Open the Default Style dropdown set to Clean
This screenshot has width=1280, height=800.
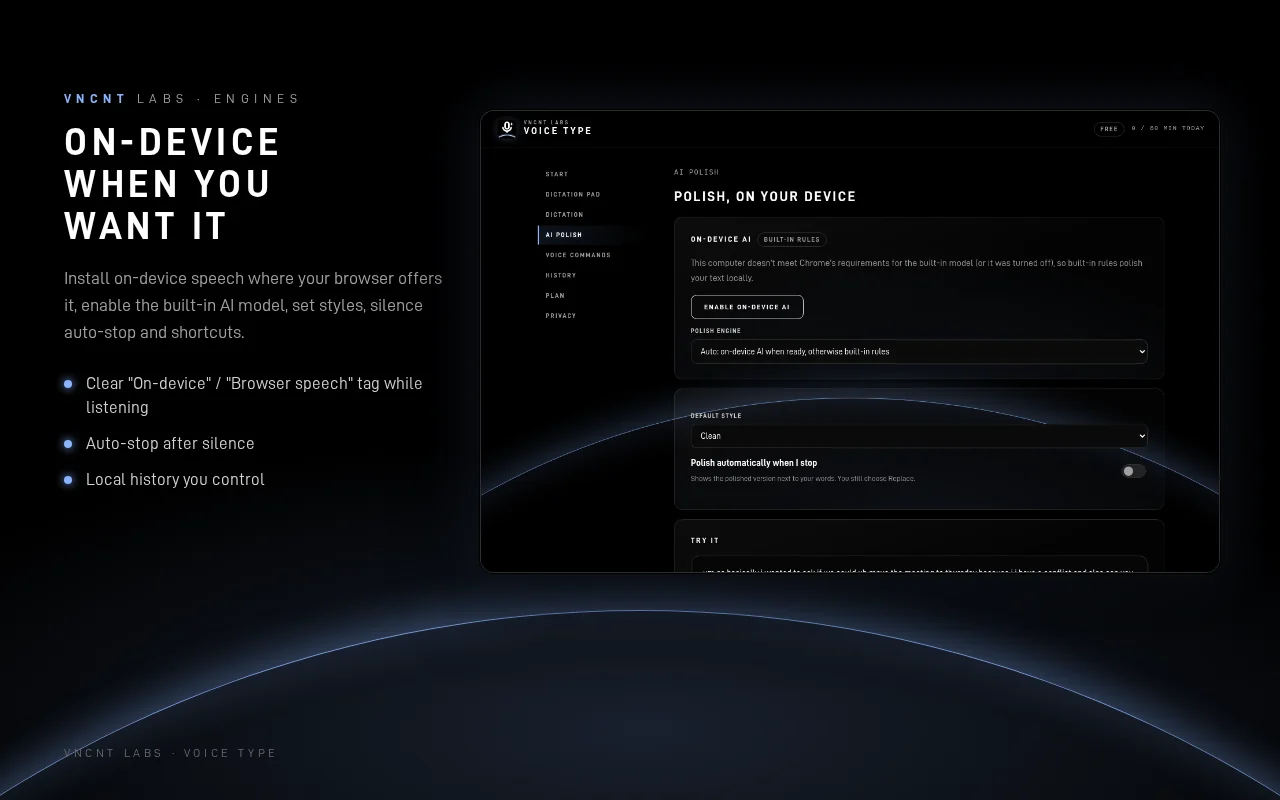919,436
